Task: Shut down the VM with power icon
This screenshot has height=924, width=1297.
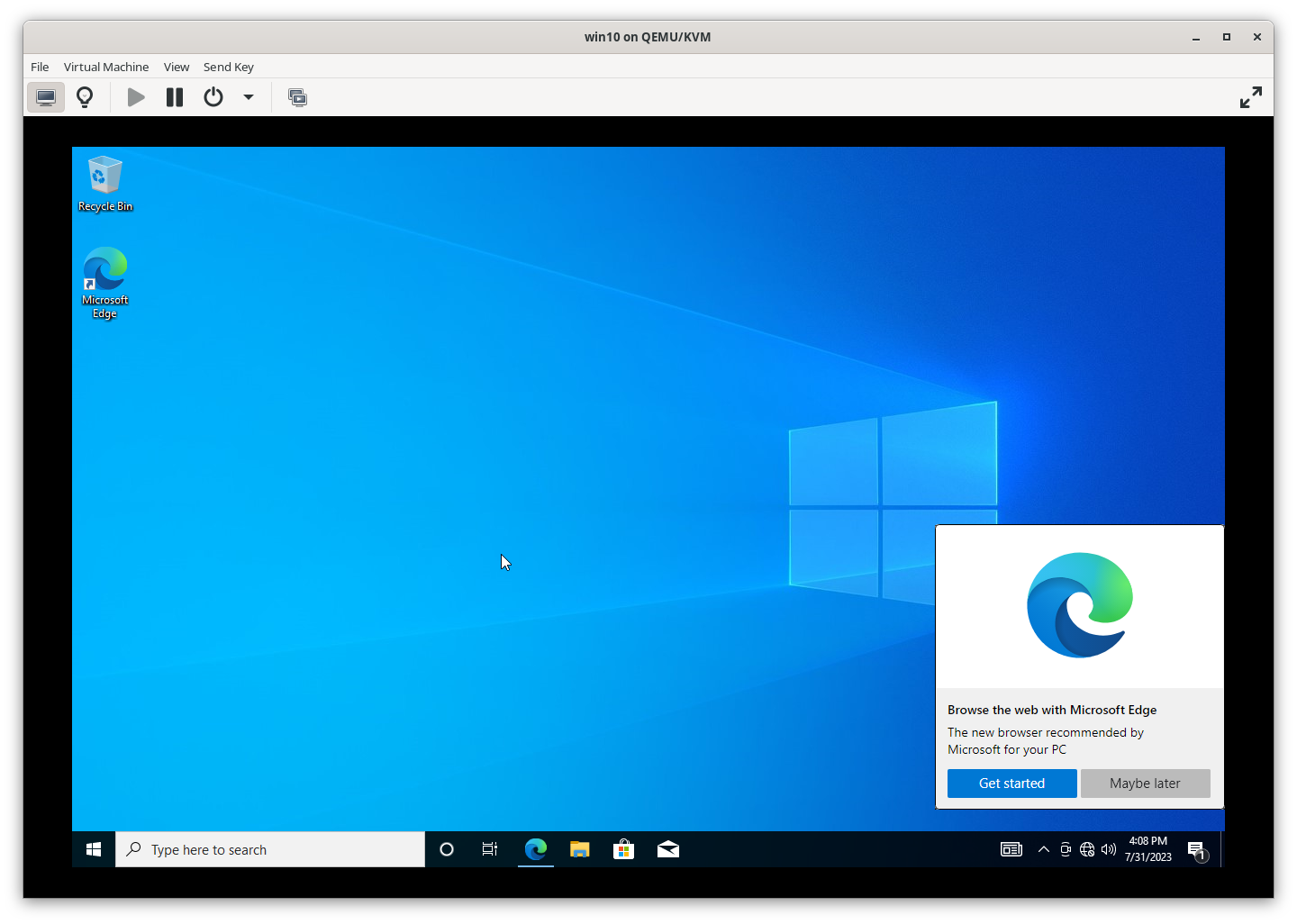Action: [x=213, y=97]
